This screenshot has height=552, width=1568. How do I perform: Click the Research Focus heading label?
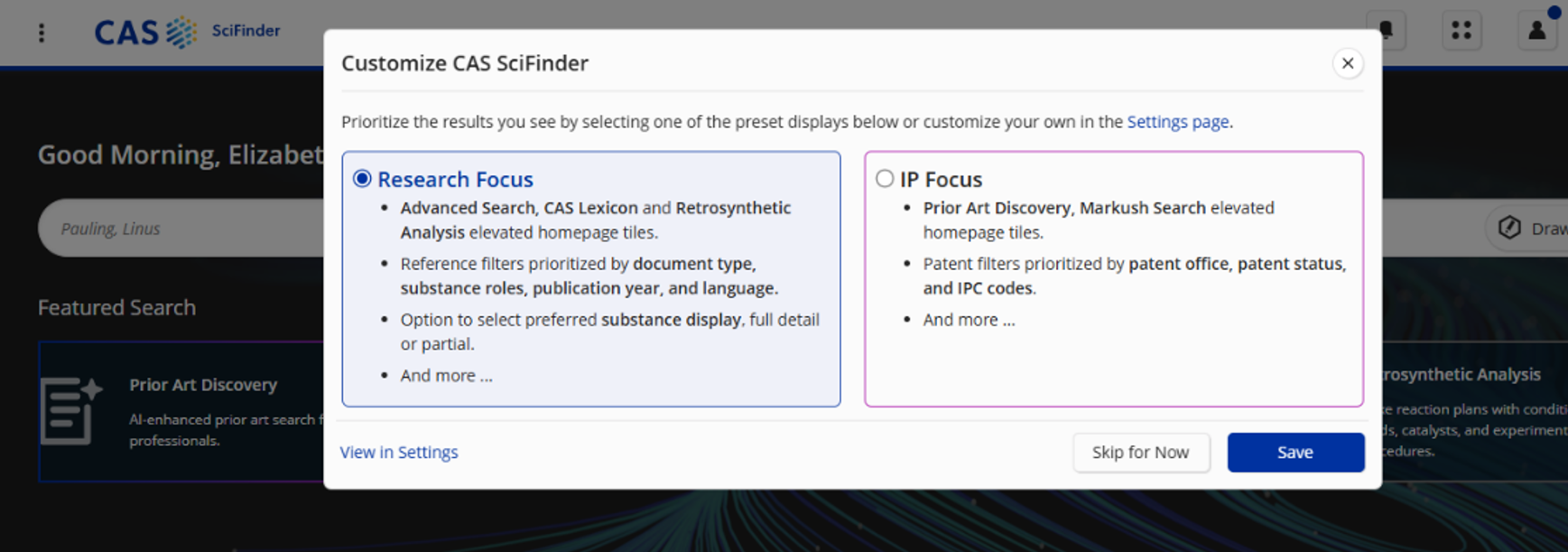click(455, 179)
